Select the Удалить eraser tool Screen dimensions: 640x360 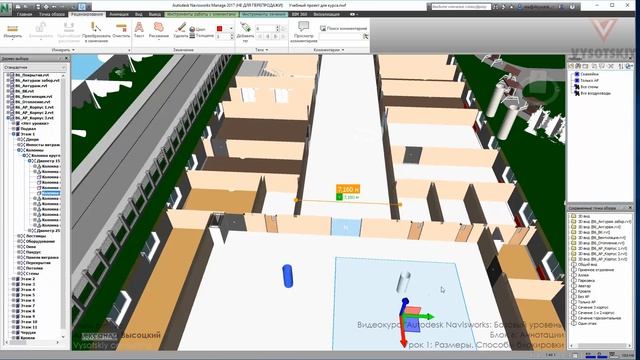pyautogui.click(x=180, y=31)
